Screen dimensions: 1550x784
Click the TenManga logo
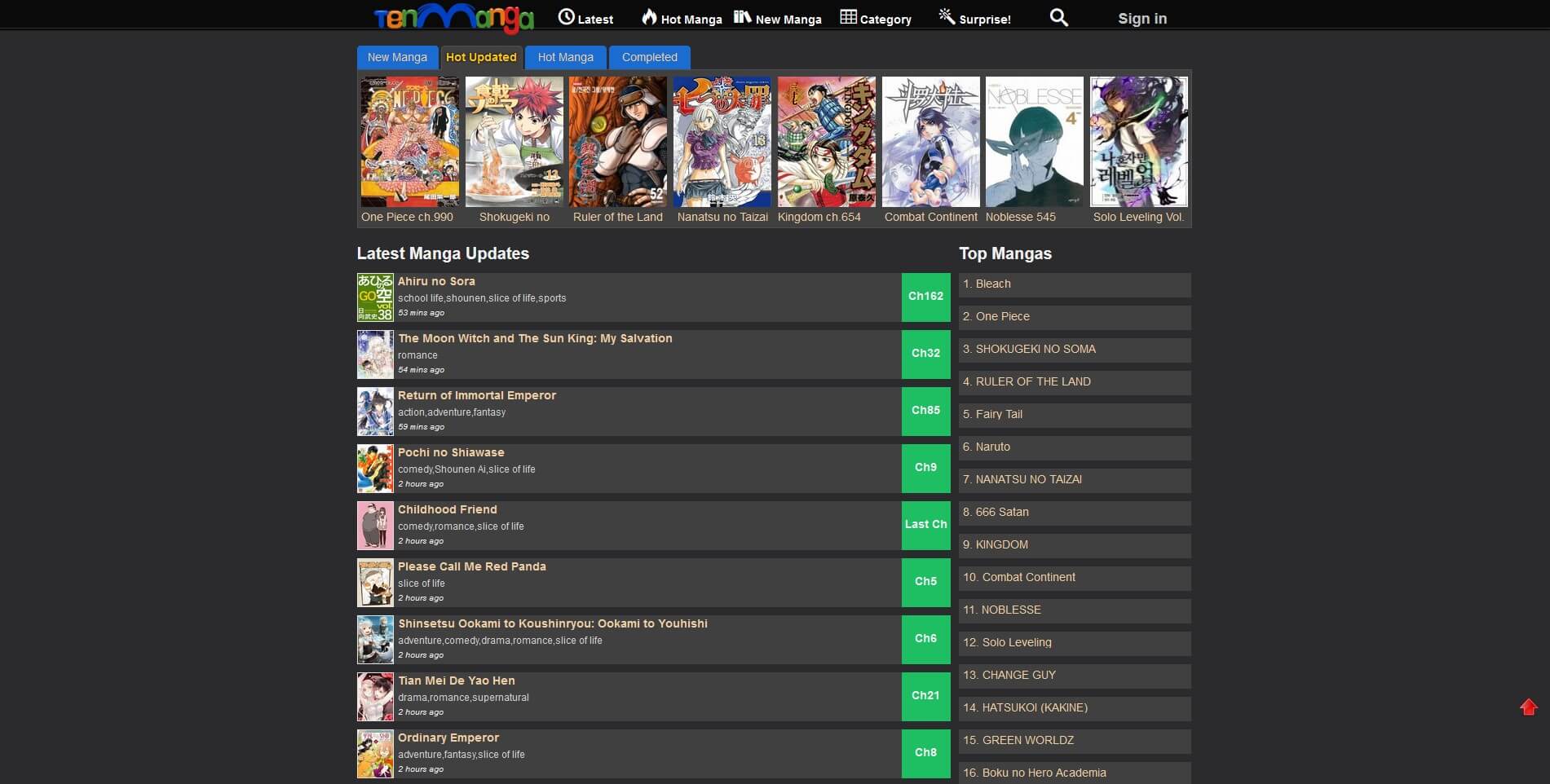[x=453, y=17]
